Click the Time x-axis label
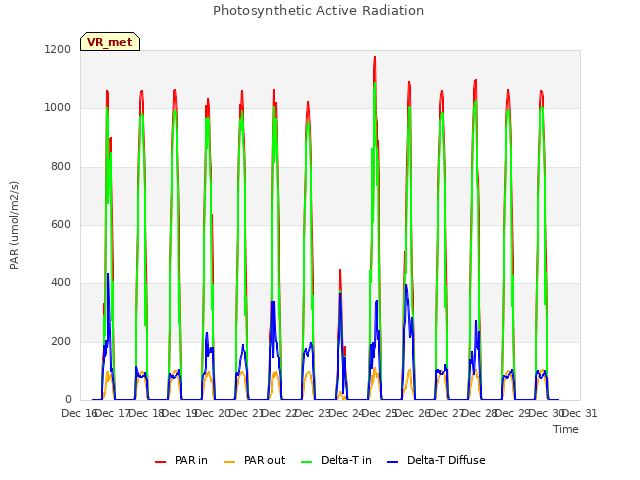This screenshot has height=480, width=640. [x=566, y=429]
